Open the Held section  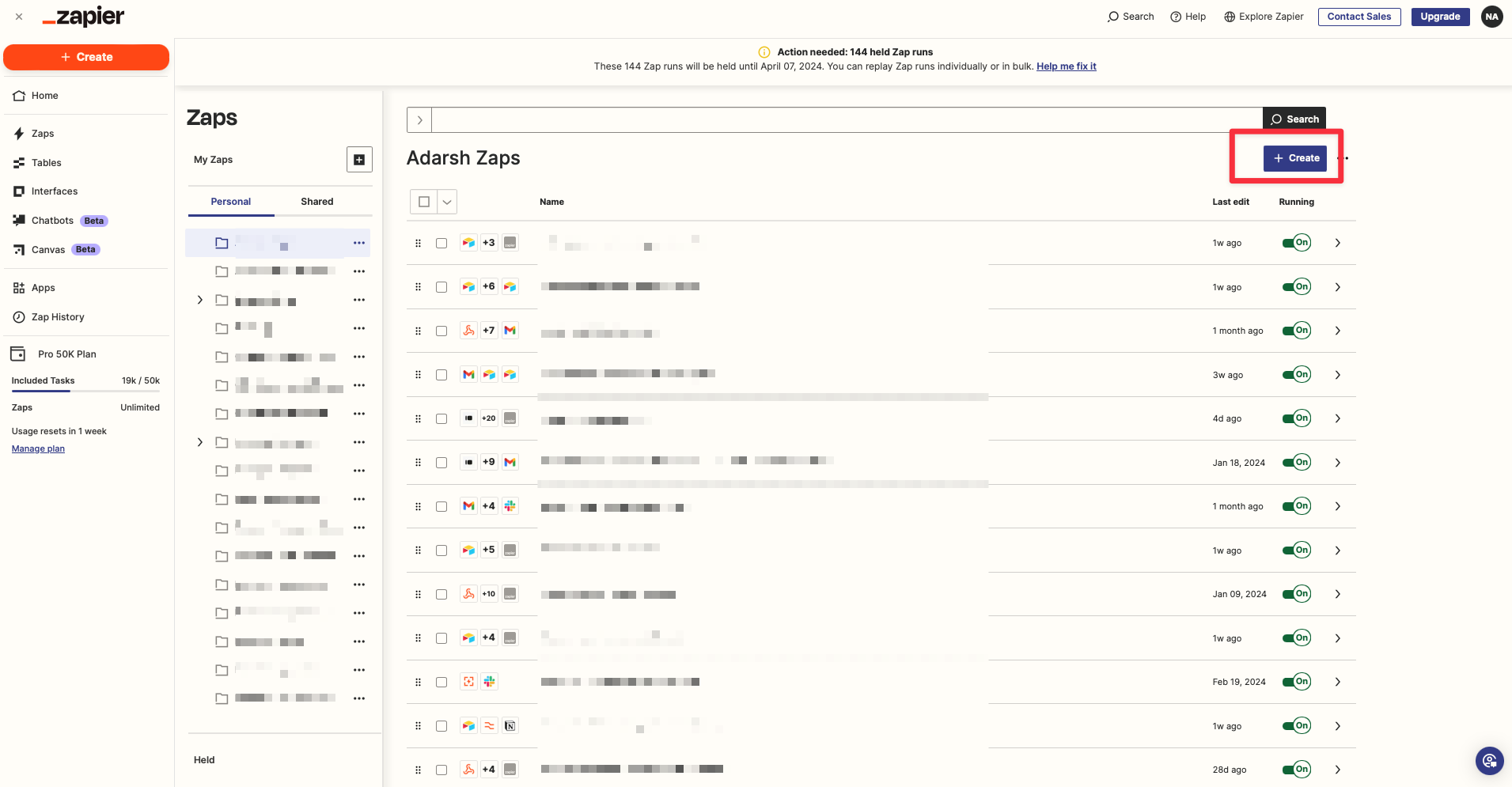[x=204, y=760]
